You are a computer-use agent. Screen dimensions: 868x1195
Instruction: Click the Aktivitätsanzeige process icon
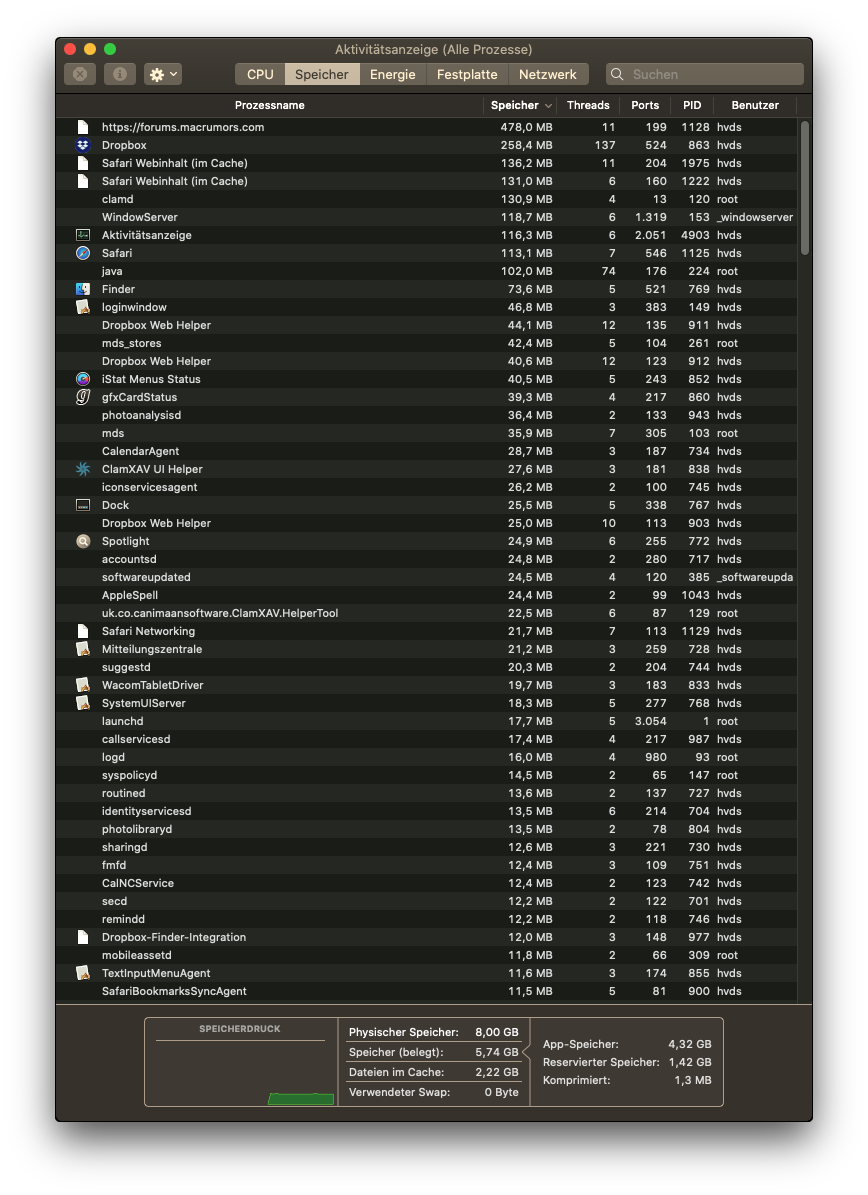83,235
